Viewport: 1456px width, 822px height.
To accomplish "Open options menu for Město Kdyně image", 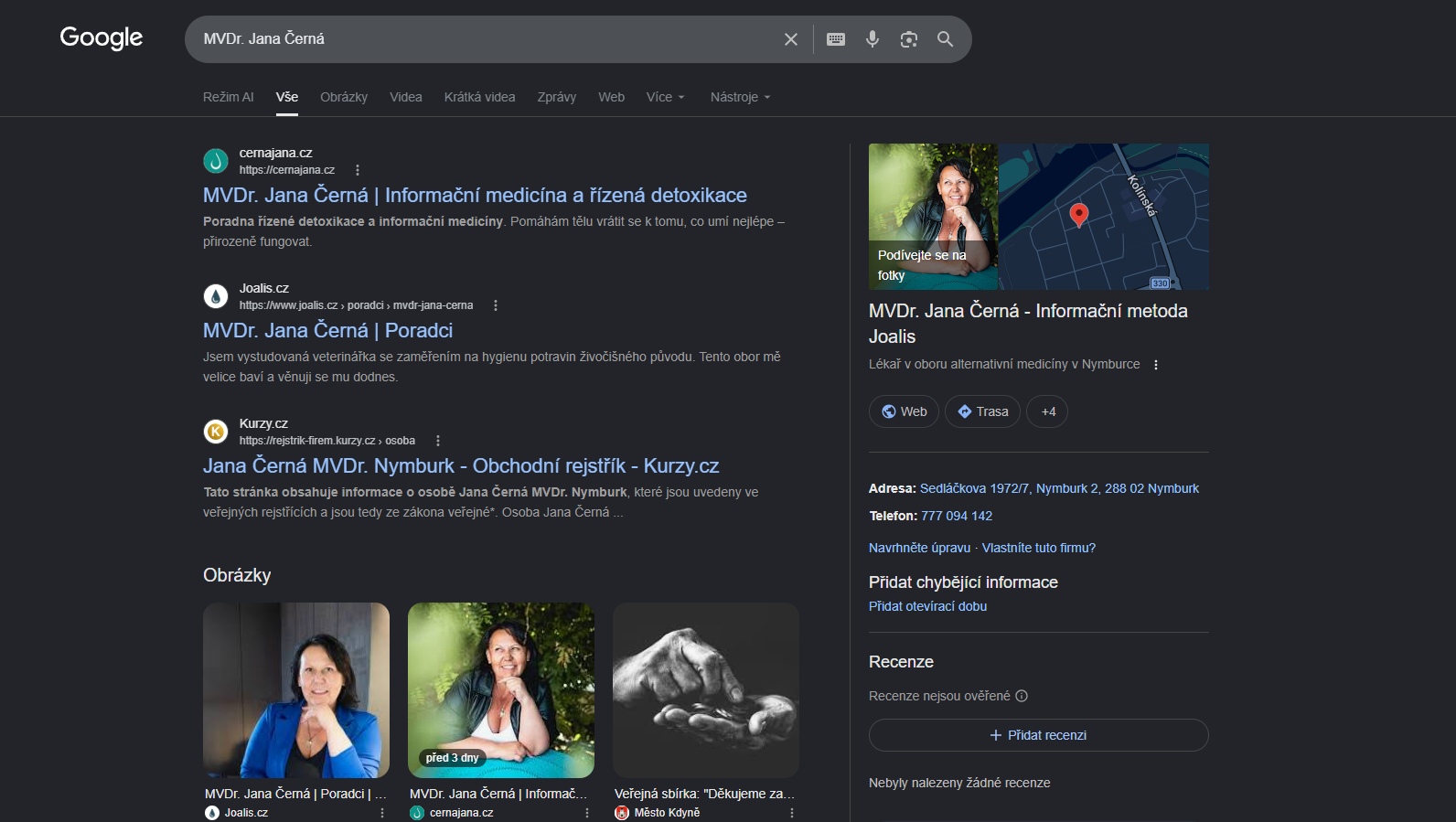I will click(792, 813).
